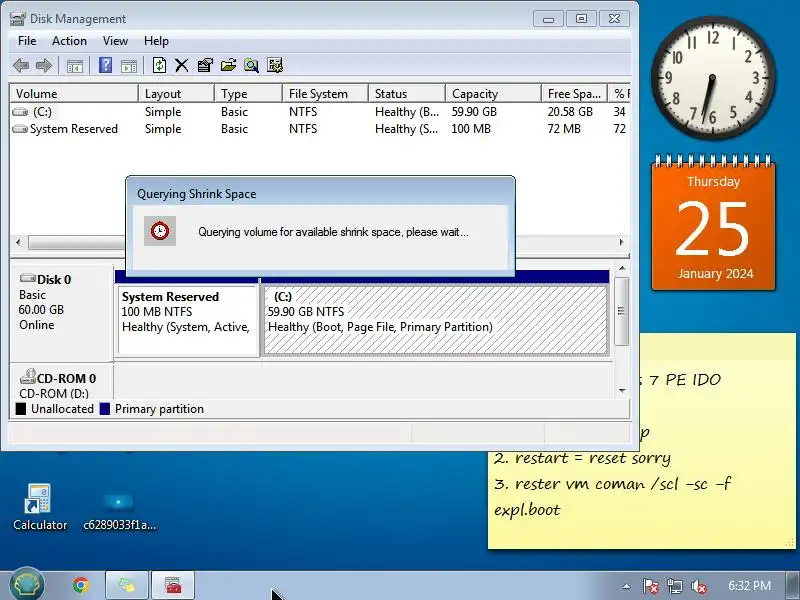Click the Forward arrow toolbar icon
Image resolution: width=800 pixels, height=600 pixels.
pos(44,65)
